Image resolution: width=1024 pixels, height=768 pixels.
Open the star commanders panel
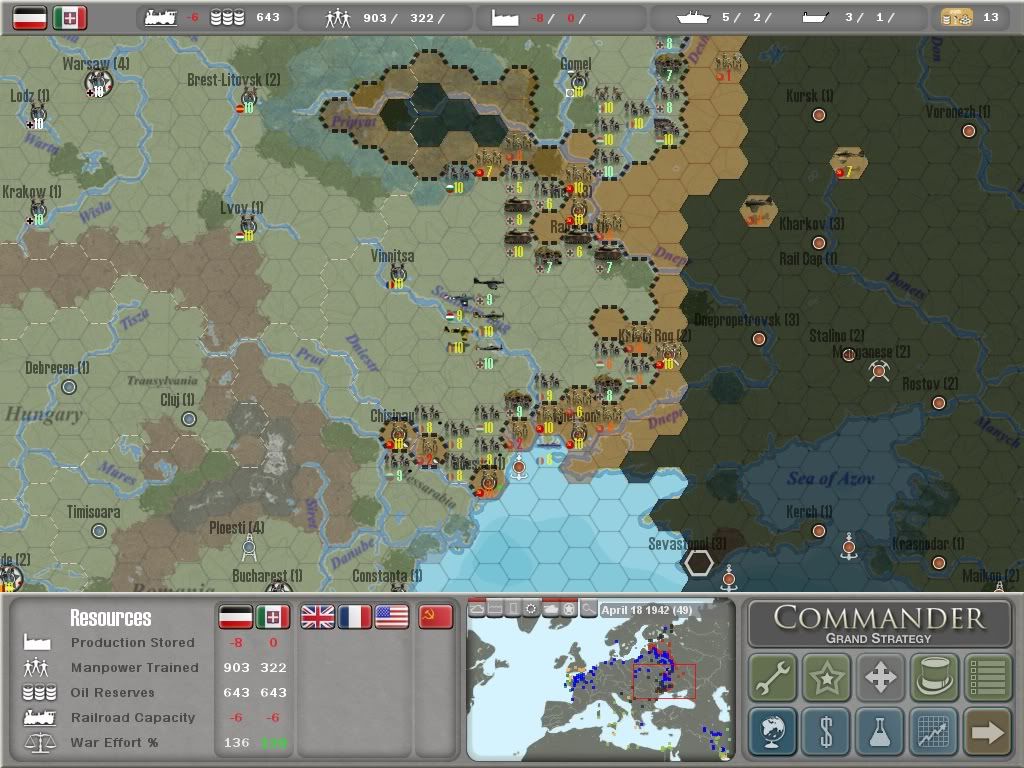826,677
